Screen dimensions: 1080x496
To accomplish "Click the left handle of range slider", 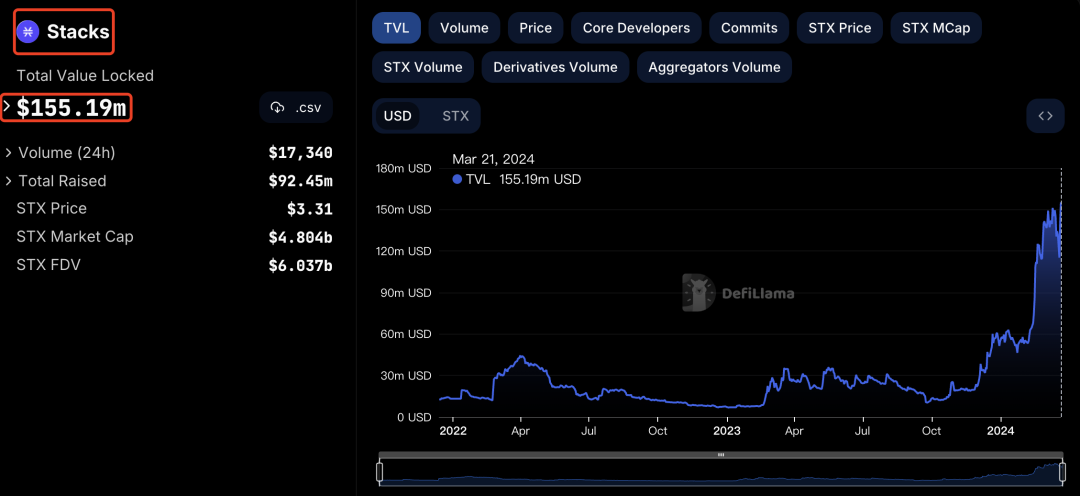I will (379, 472).
